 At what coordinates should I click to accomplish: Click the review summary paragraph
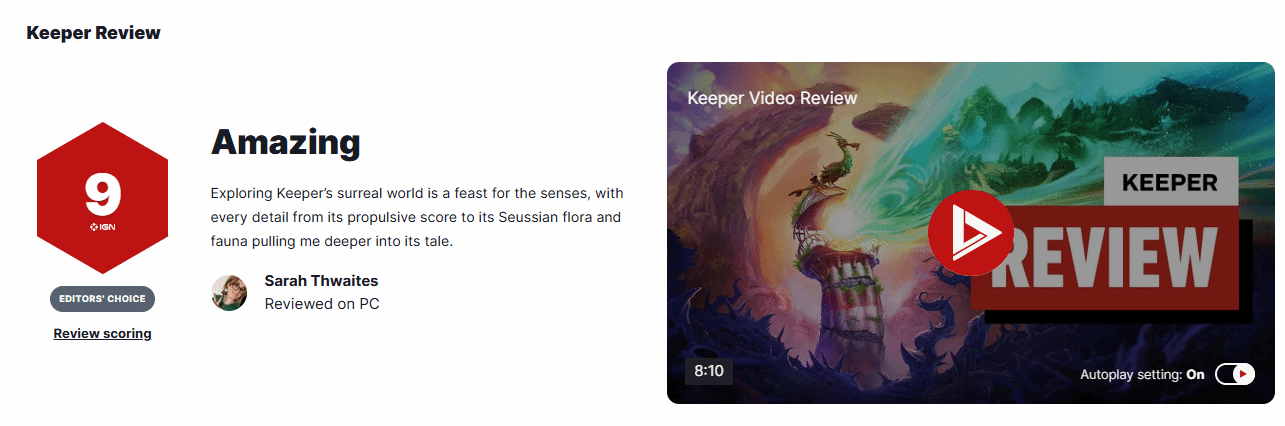(x=417, y=217)
